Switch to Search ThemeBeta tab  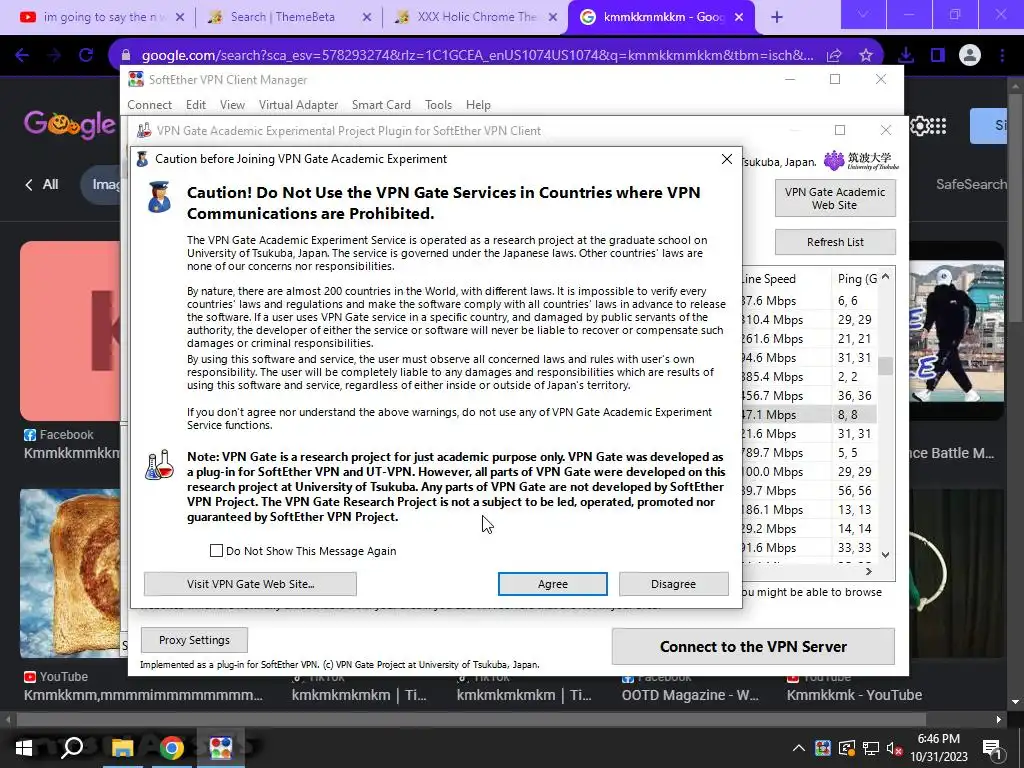click(289, 17)
